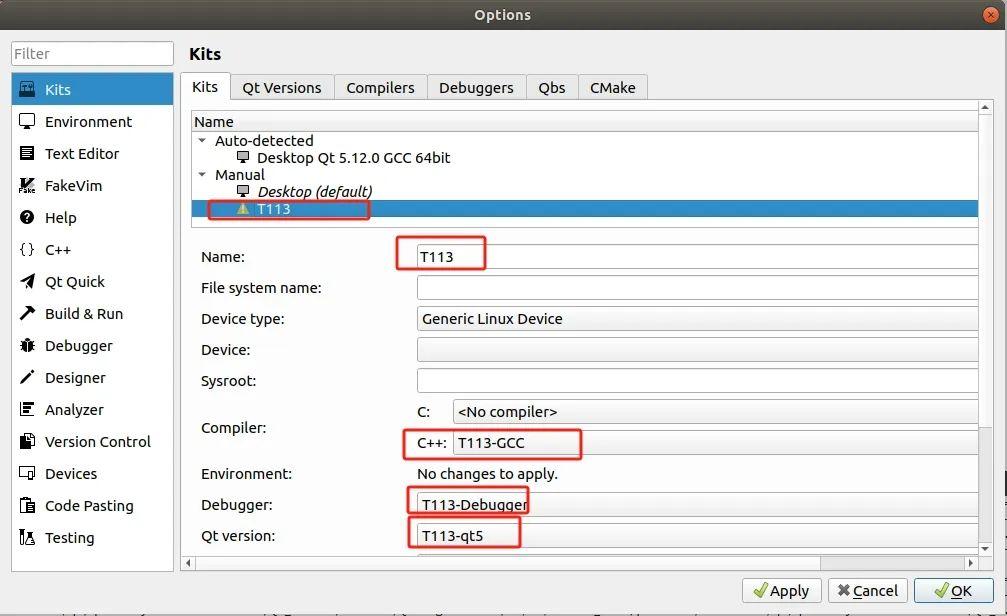Open the Help settings icon
Image resolution: width=1007 pixels, height=616 pixels.
tap(27, 217)
